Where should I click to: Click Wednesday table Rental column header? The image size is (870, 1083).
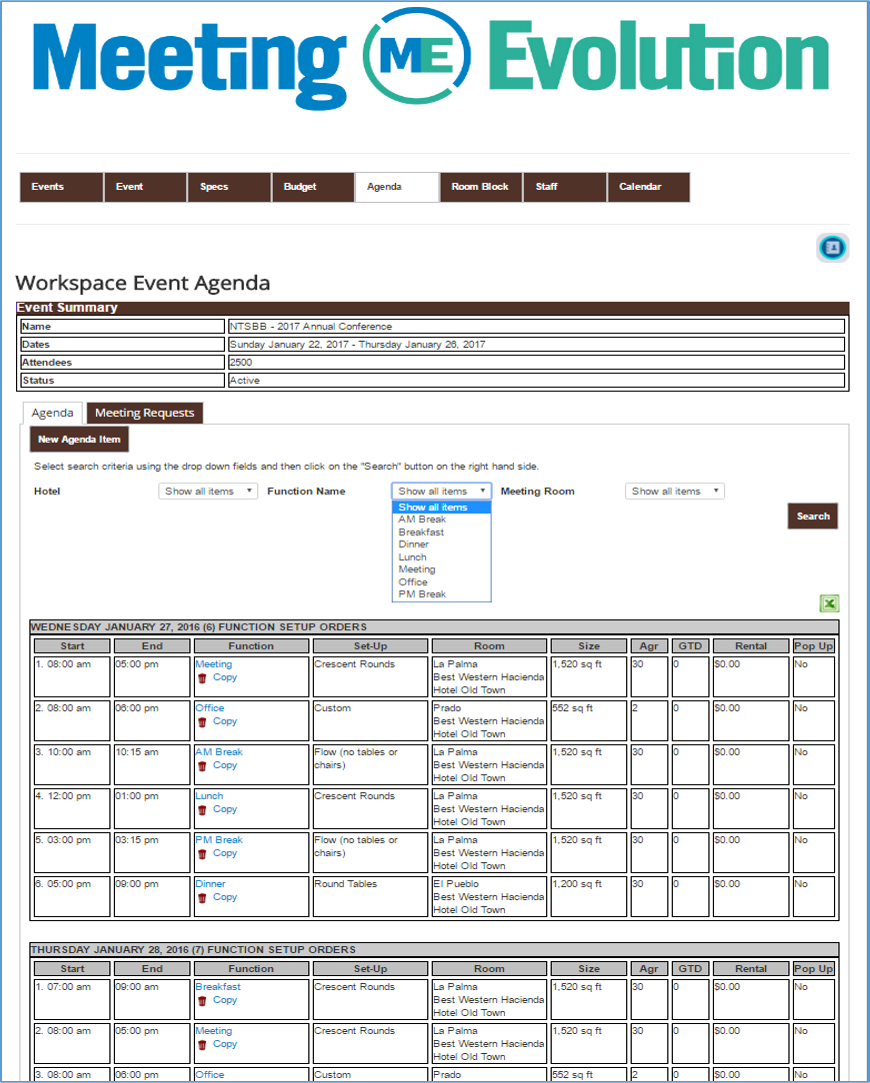[751, 646]
